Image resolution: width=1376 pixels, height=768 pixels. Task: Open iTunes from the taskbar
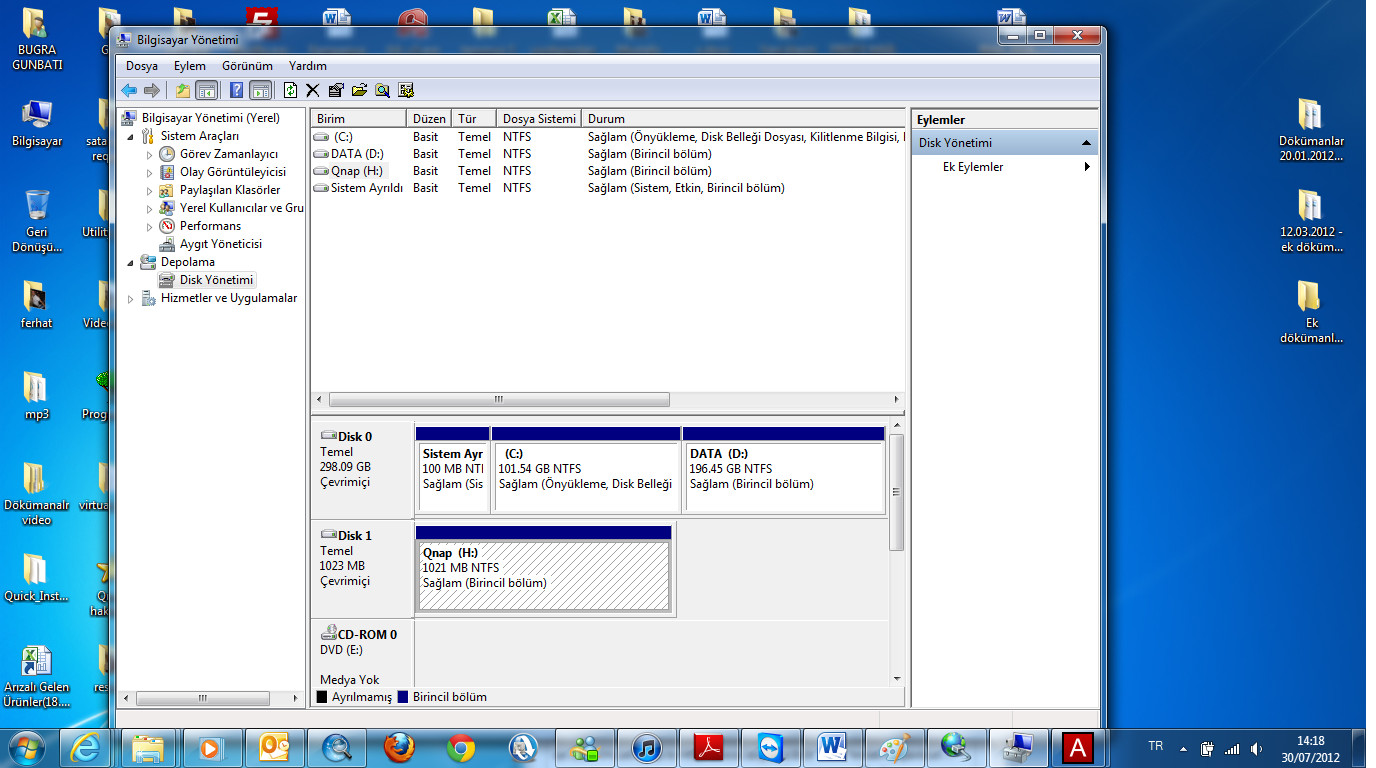click(x=646, y=747)
